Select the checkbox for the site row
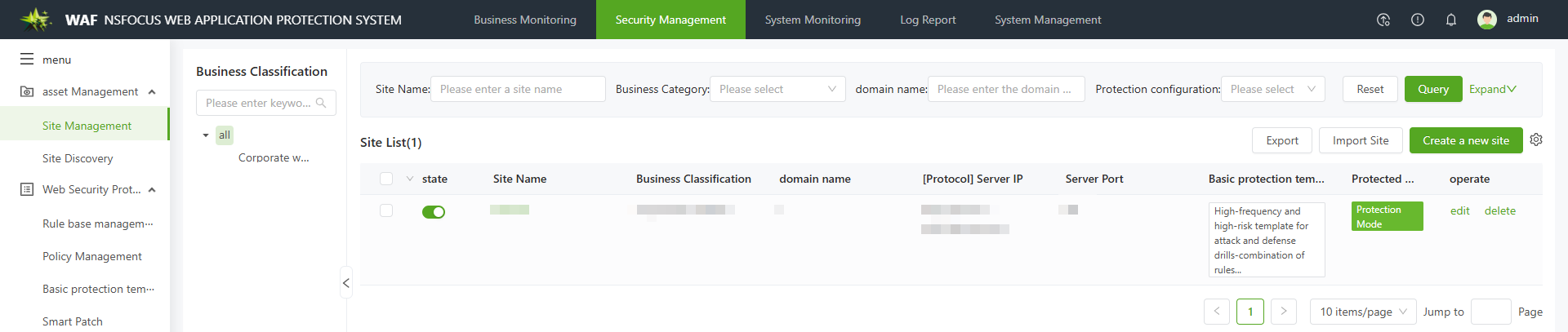 386,210
